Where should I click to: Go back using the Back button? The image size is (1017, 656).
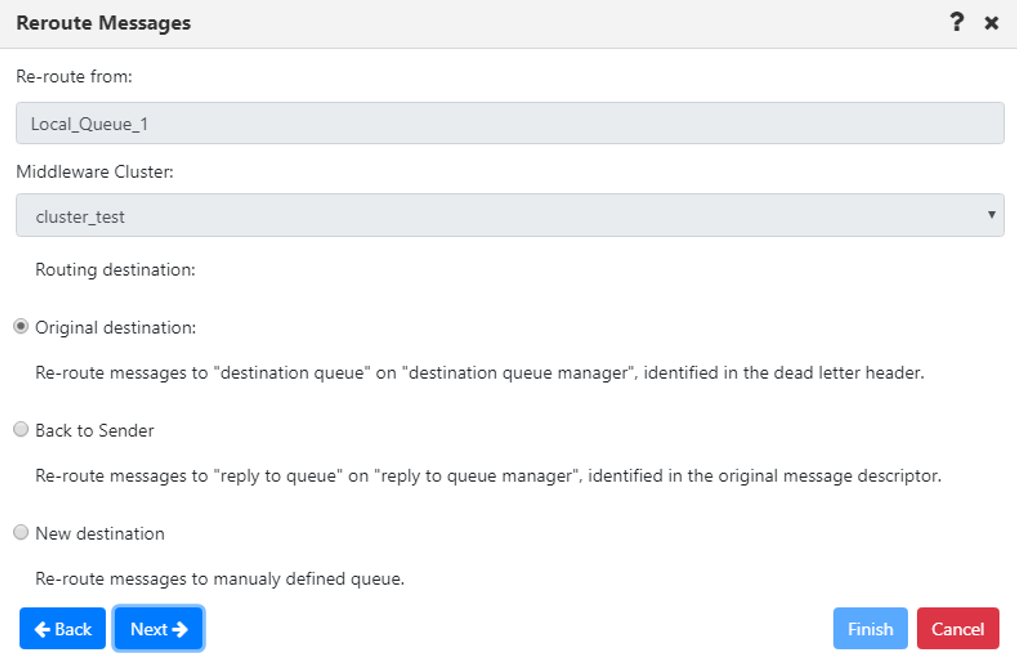coord(62,628)
